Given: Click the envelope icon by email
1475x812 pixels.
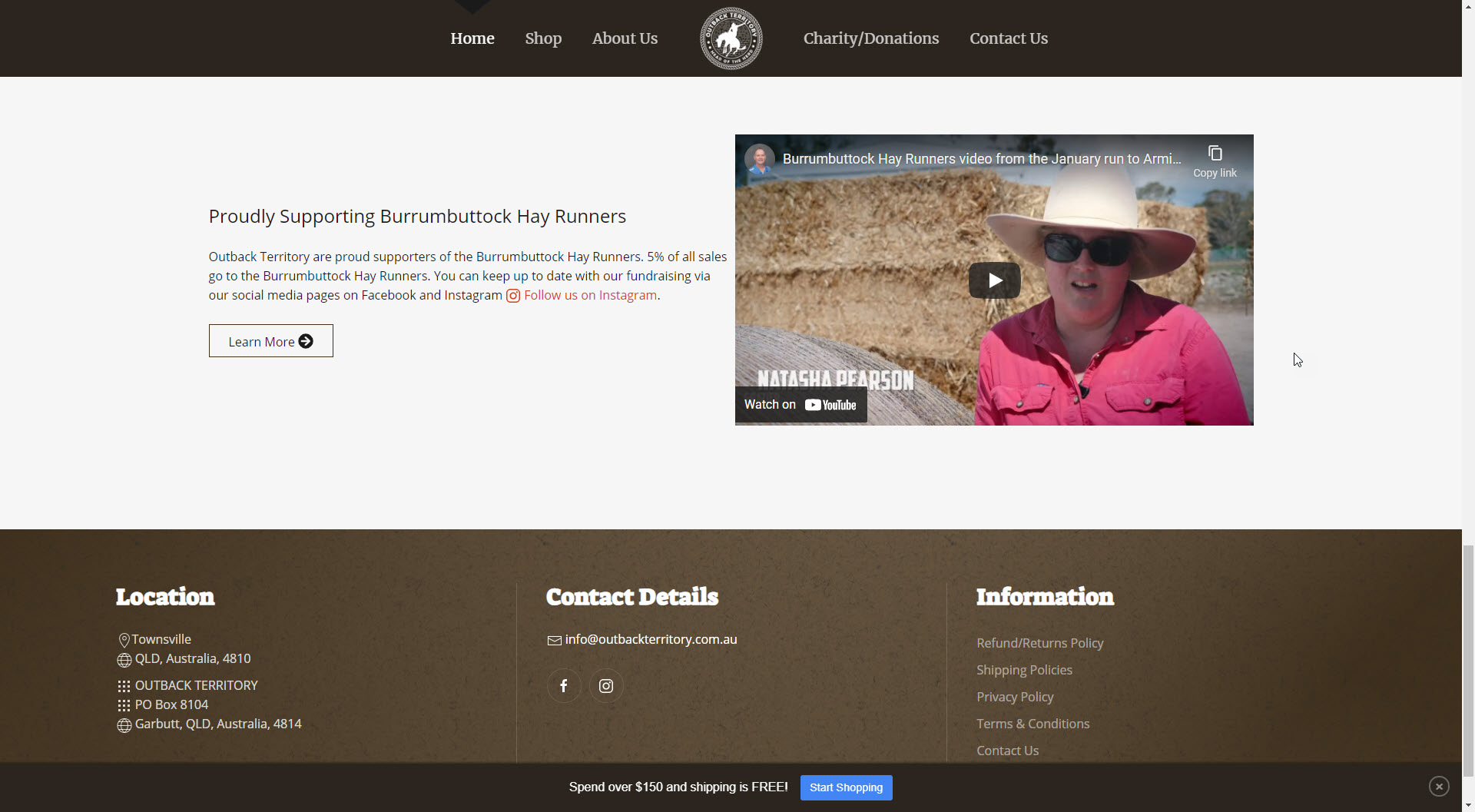Looking at the screenshot, I should click(554, 641).
